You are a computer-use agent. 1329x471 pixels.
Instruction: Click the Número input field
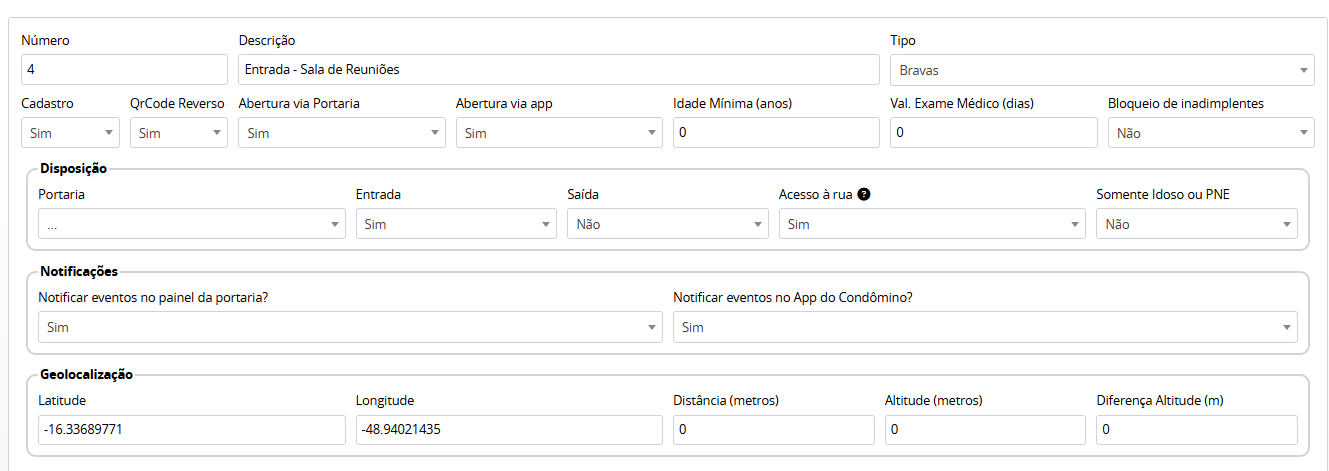124,70
